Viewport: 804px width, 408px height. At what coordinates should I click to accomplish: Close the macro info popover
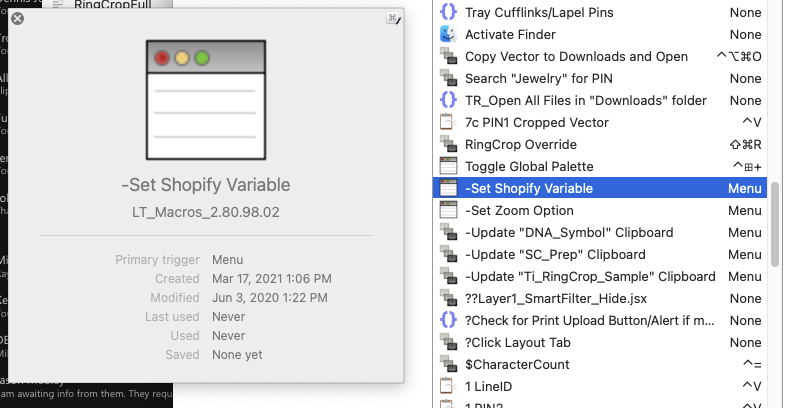(17, 19)
